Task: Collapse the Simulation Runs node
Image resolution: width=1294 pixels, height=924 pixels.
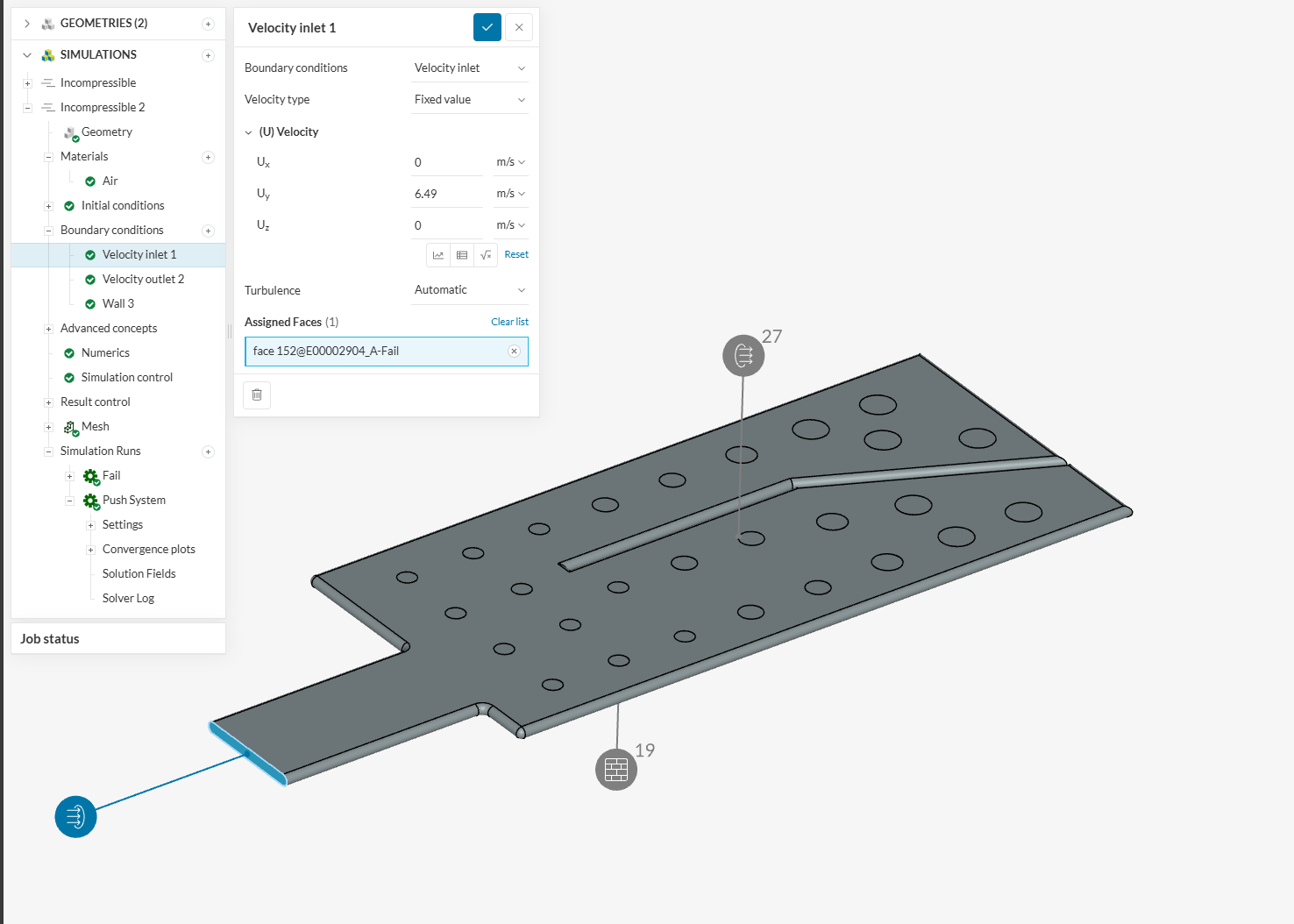Action: 48,451
